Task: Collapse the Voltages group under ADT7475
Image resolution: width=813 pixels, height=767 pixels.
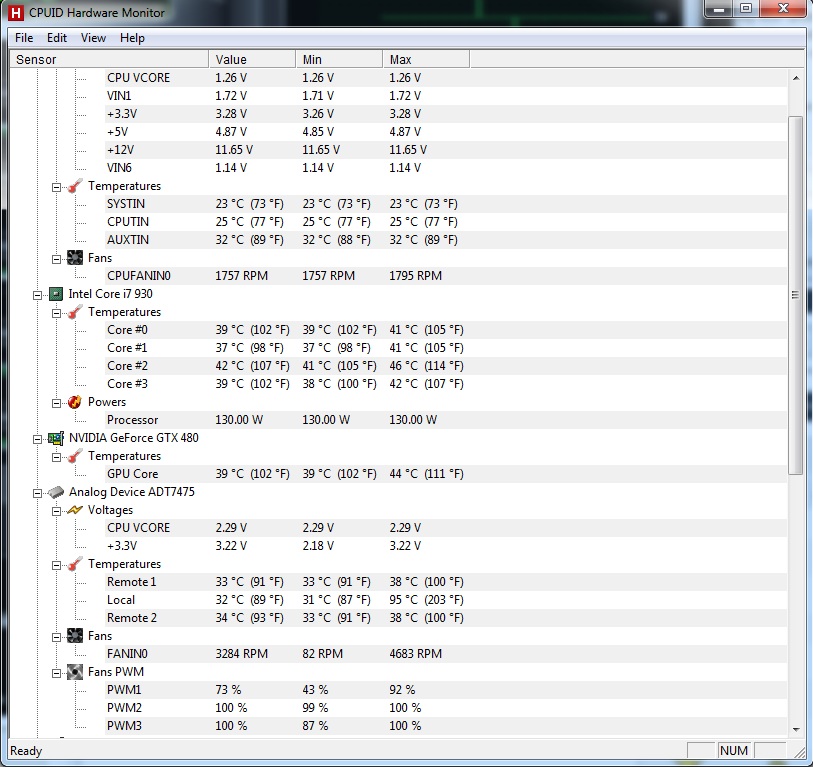Action: pyautogui.click(x=57, y=511)
